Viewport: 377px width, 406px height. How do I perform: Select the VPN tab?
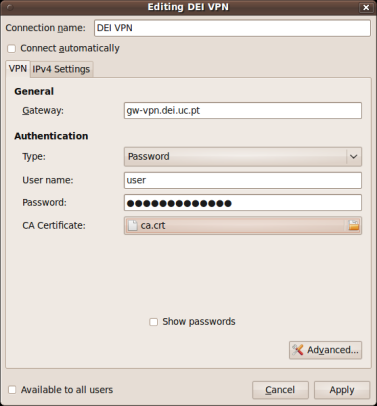click(18, 69)
